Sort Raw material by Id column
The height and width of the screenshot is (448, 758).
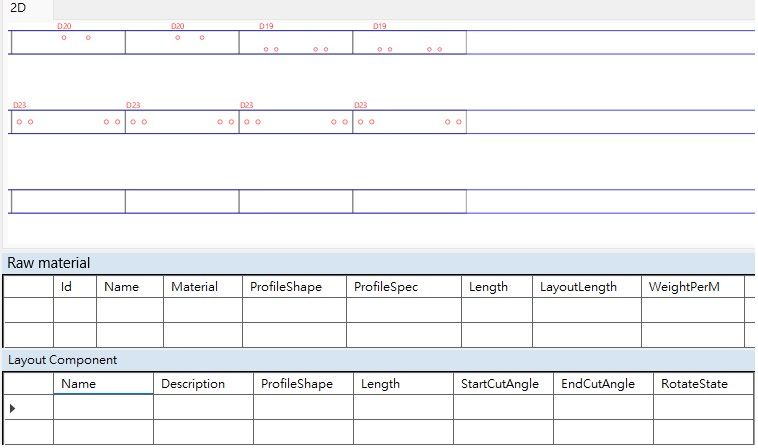coord(74,287)
